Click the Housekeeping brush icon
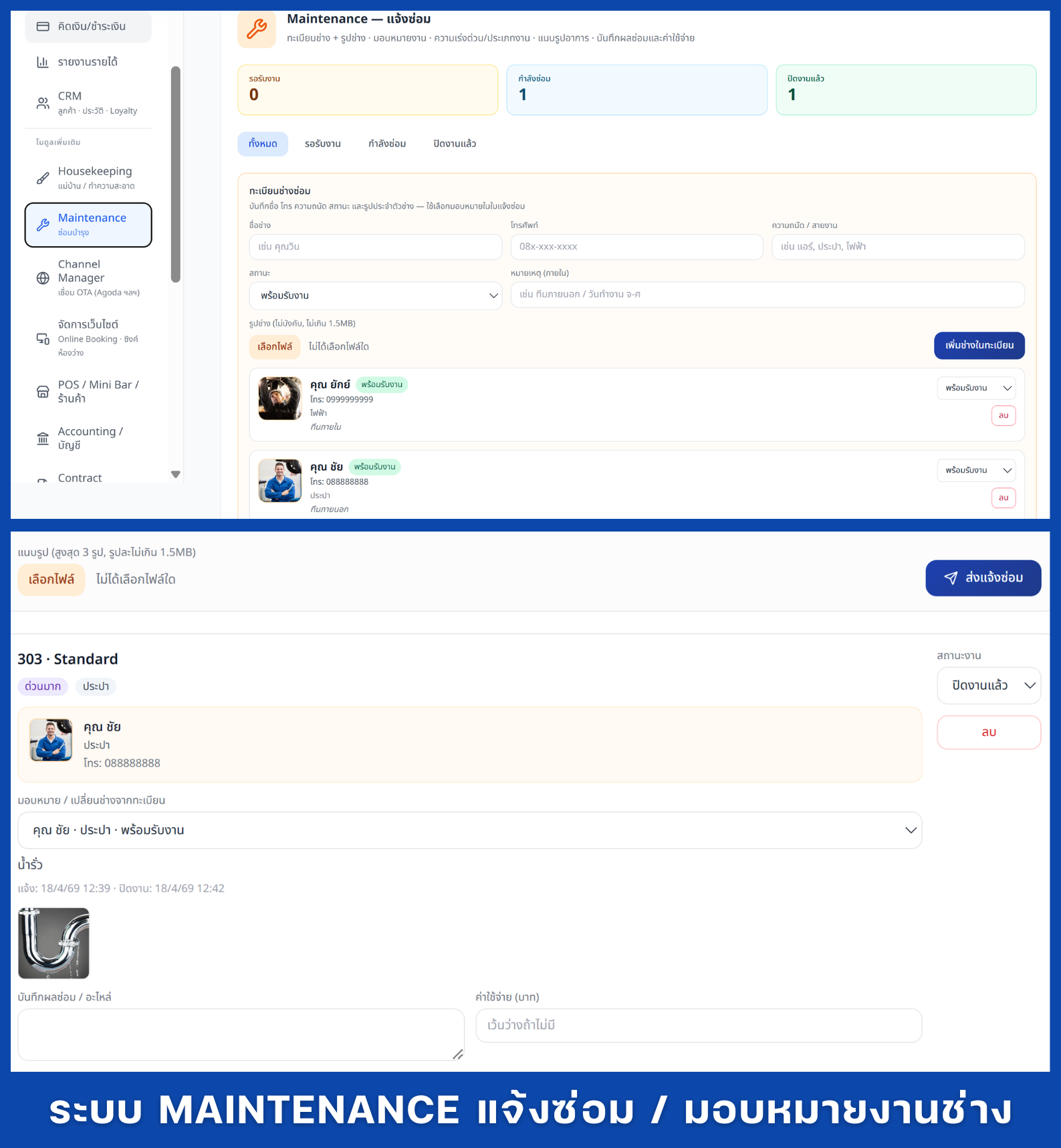 tap(43, 178)
